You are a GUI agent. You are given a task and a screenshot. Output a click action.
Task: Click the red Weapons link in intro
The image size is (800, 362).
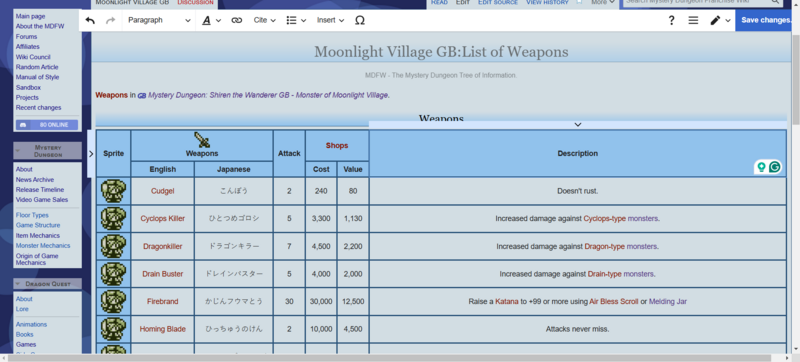click(111, 95)
